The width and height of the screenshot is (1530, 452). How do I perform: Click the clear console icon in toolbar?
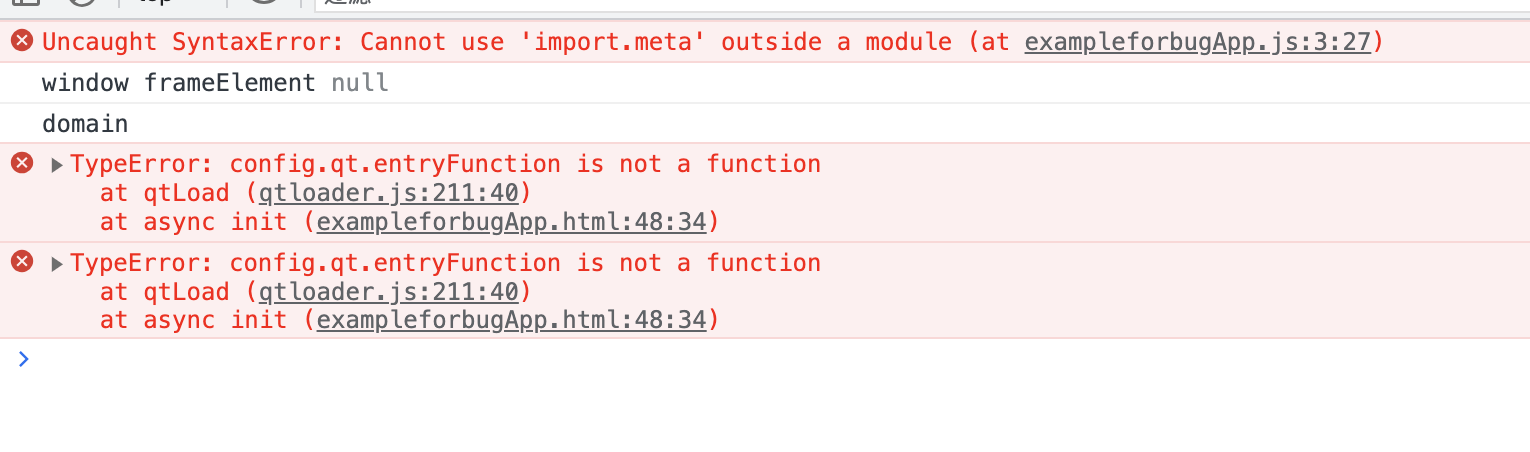point(83,4)
